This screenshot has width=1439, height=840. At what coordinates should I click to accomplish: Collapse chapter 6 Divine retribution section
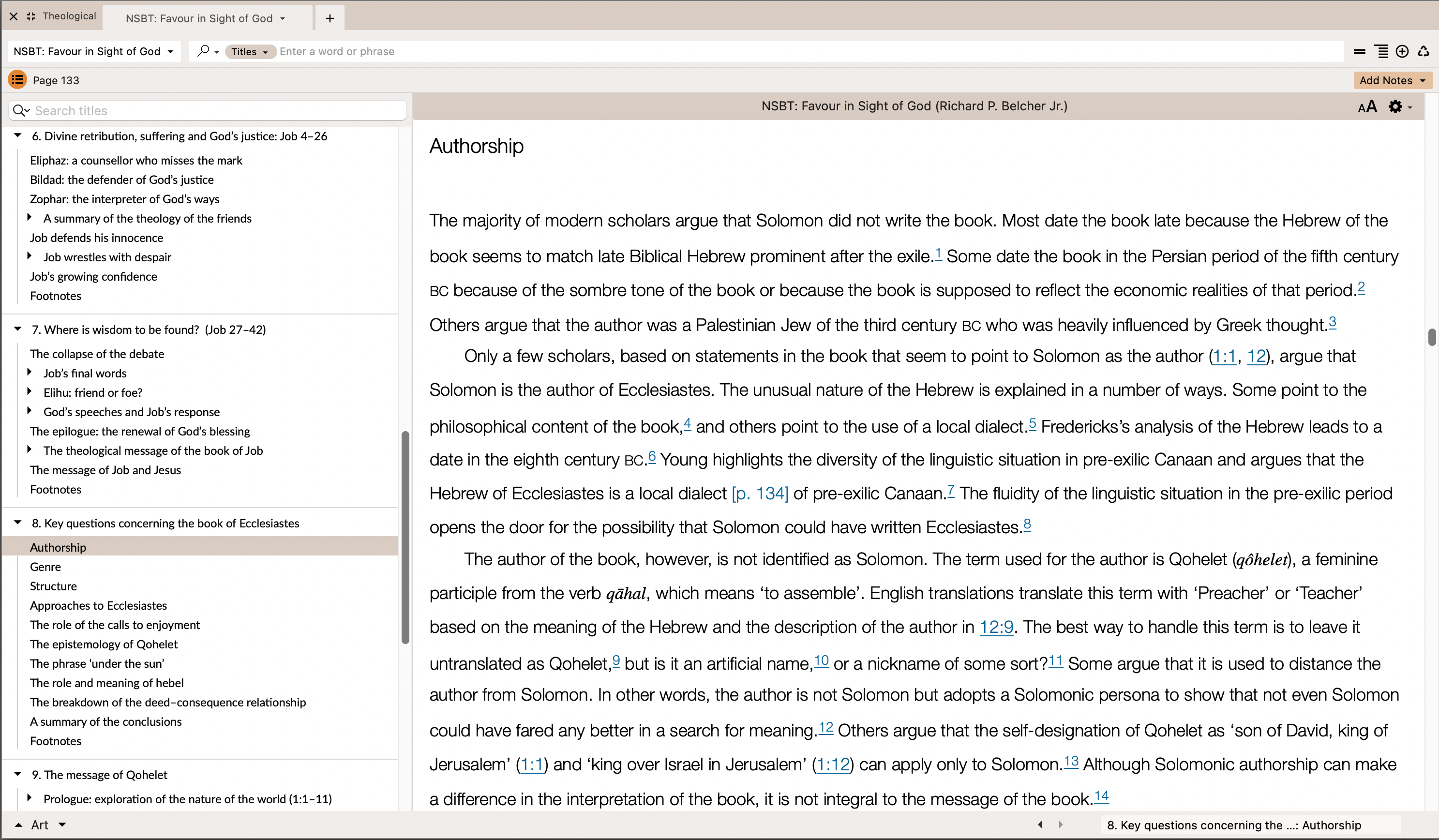tap(18, 135)
